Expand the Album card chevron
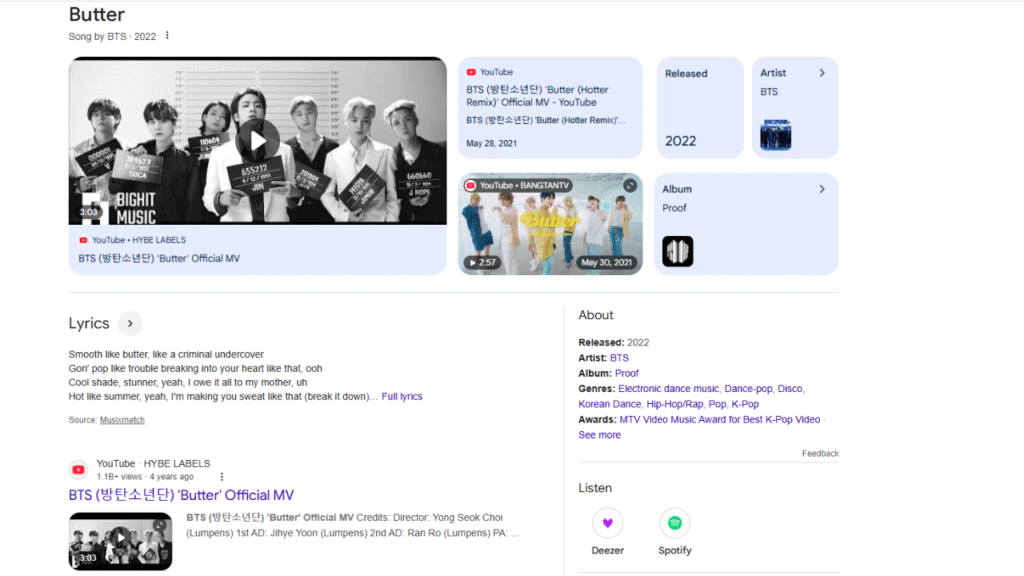 [822, 189]
